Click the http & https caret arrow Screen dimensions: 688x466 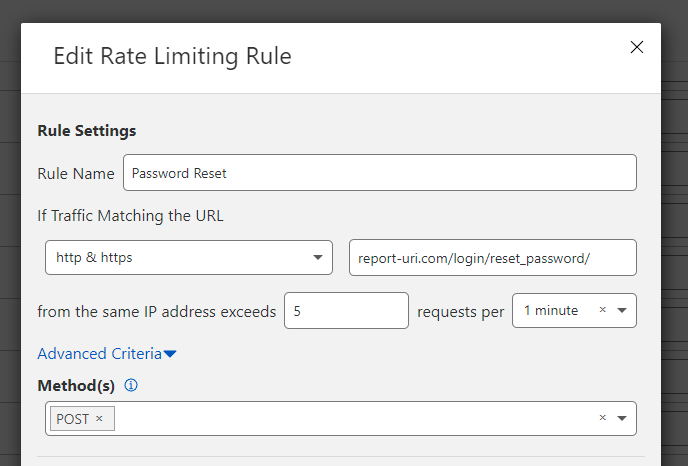[x=317, y=257]
